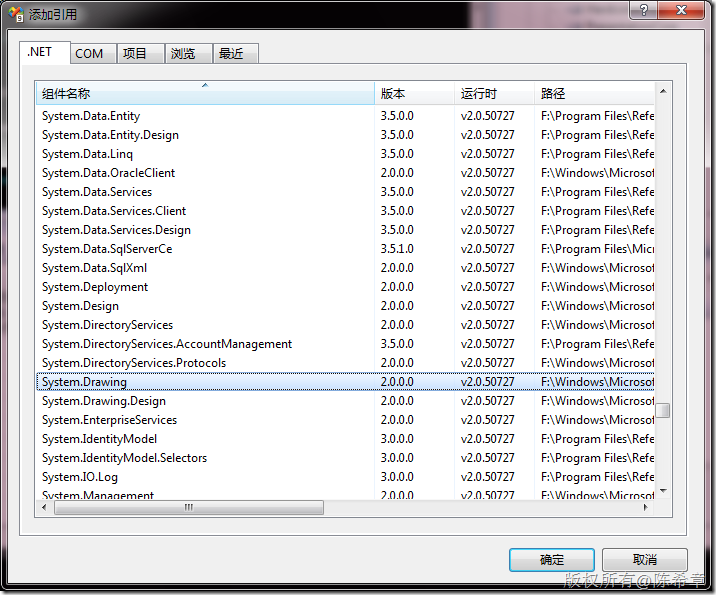716x595 pixels.
Task: Click the horizontal scrollbar right arrow
Action: coord(646,507)
